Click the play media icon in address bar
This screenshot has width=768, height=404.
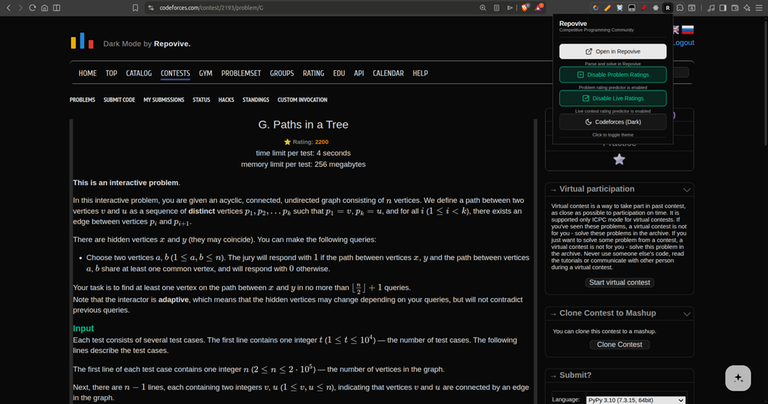coord(510,8)
